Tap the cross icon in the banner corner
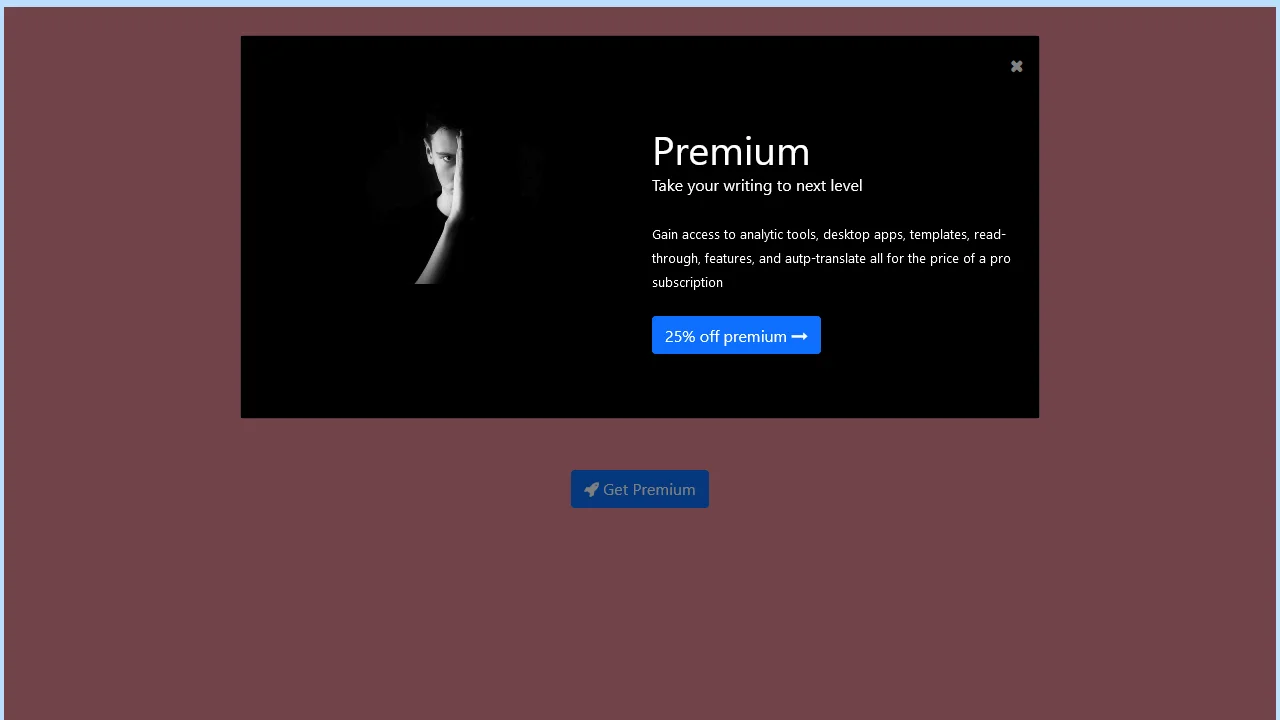The image size is (1280, 720). coord(1016,66)
